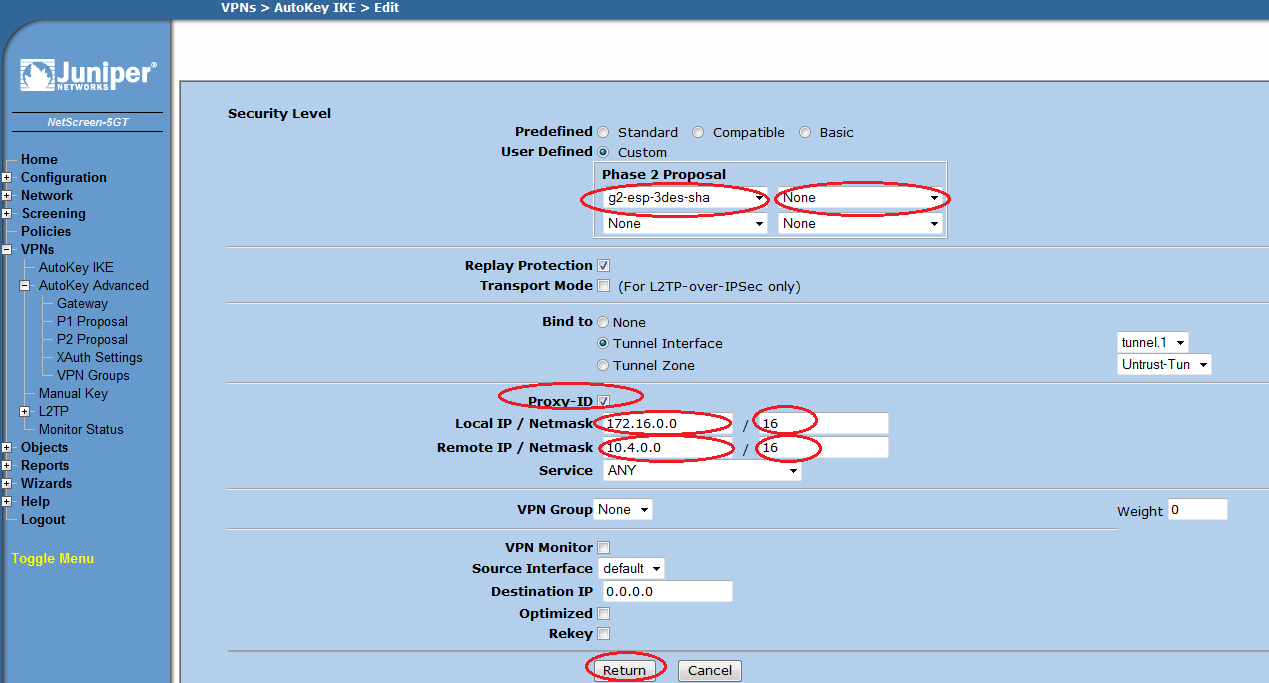Image resolution: width=1269 pixels, height=683 pixels.
Task: Expand the Wizards plus icon
Action: 7,484
